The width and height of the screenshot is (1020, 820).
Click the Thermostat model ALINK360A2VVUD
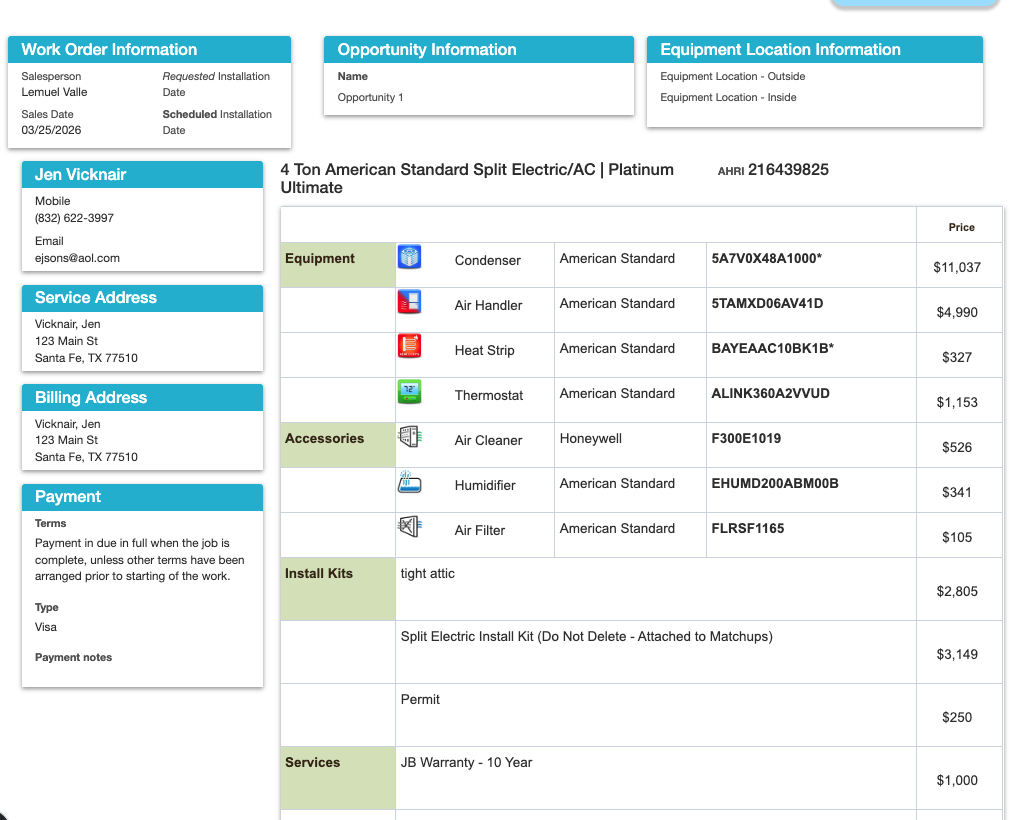(770, 393)
